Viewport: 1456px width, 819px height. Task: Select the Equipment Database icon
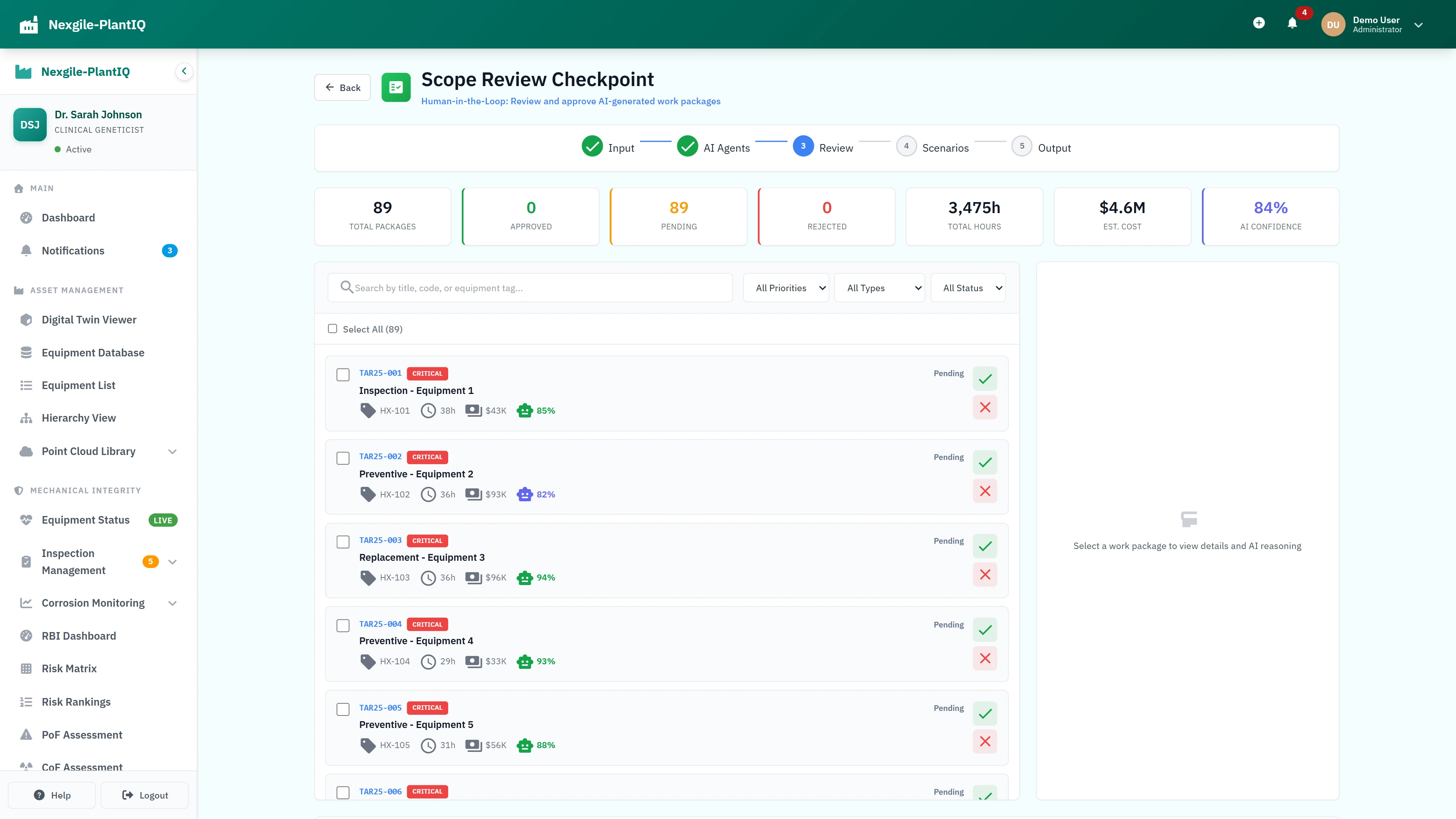tap(26, 352)
